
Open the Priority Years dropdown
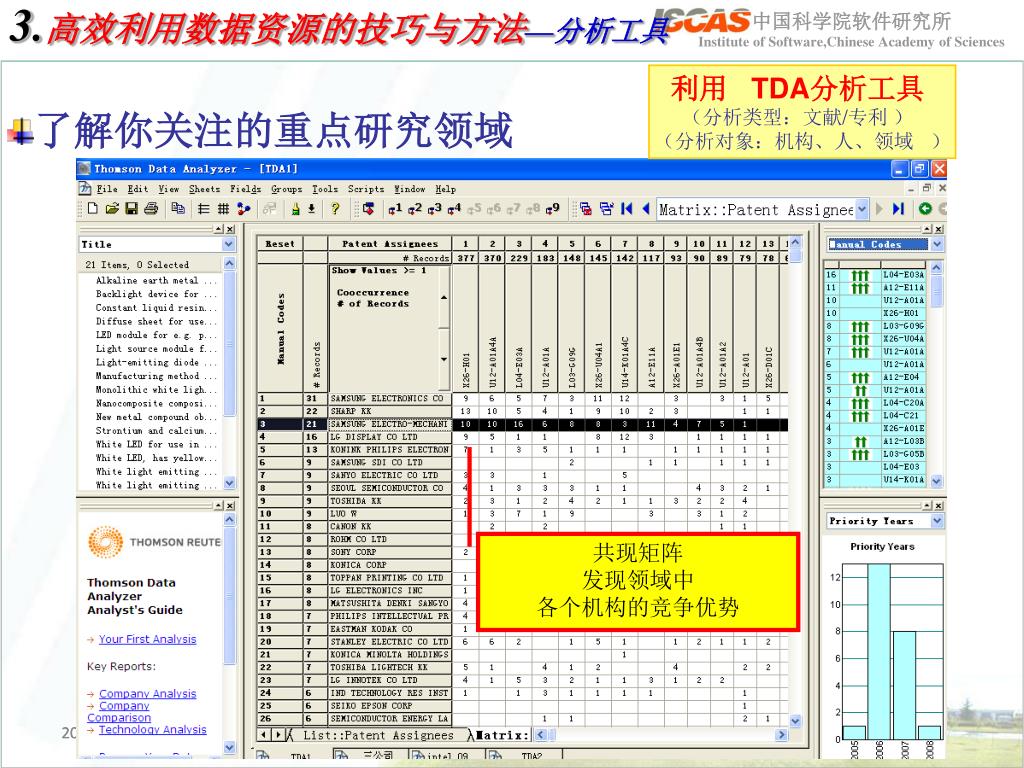click(937, 521)
